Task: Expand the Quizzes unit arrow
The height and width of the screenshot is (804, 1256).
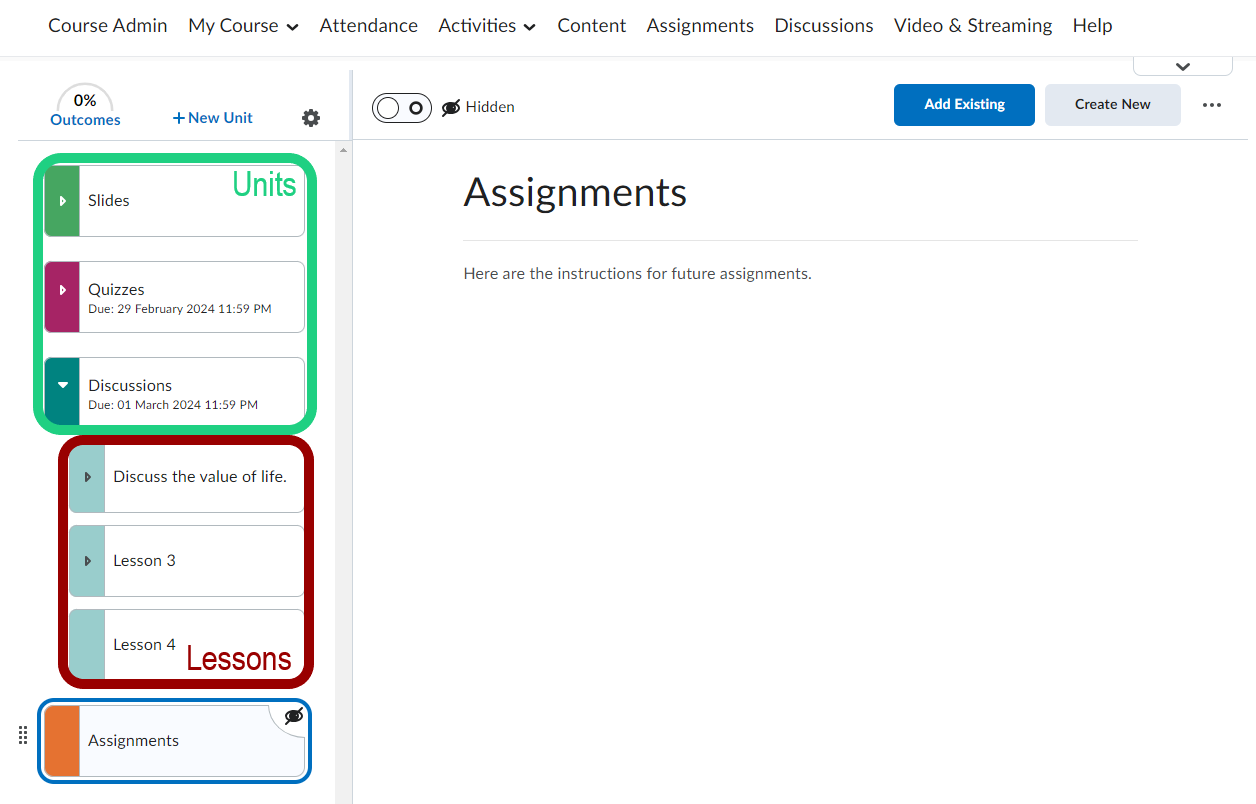Action: tap(62, 290)
